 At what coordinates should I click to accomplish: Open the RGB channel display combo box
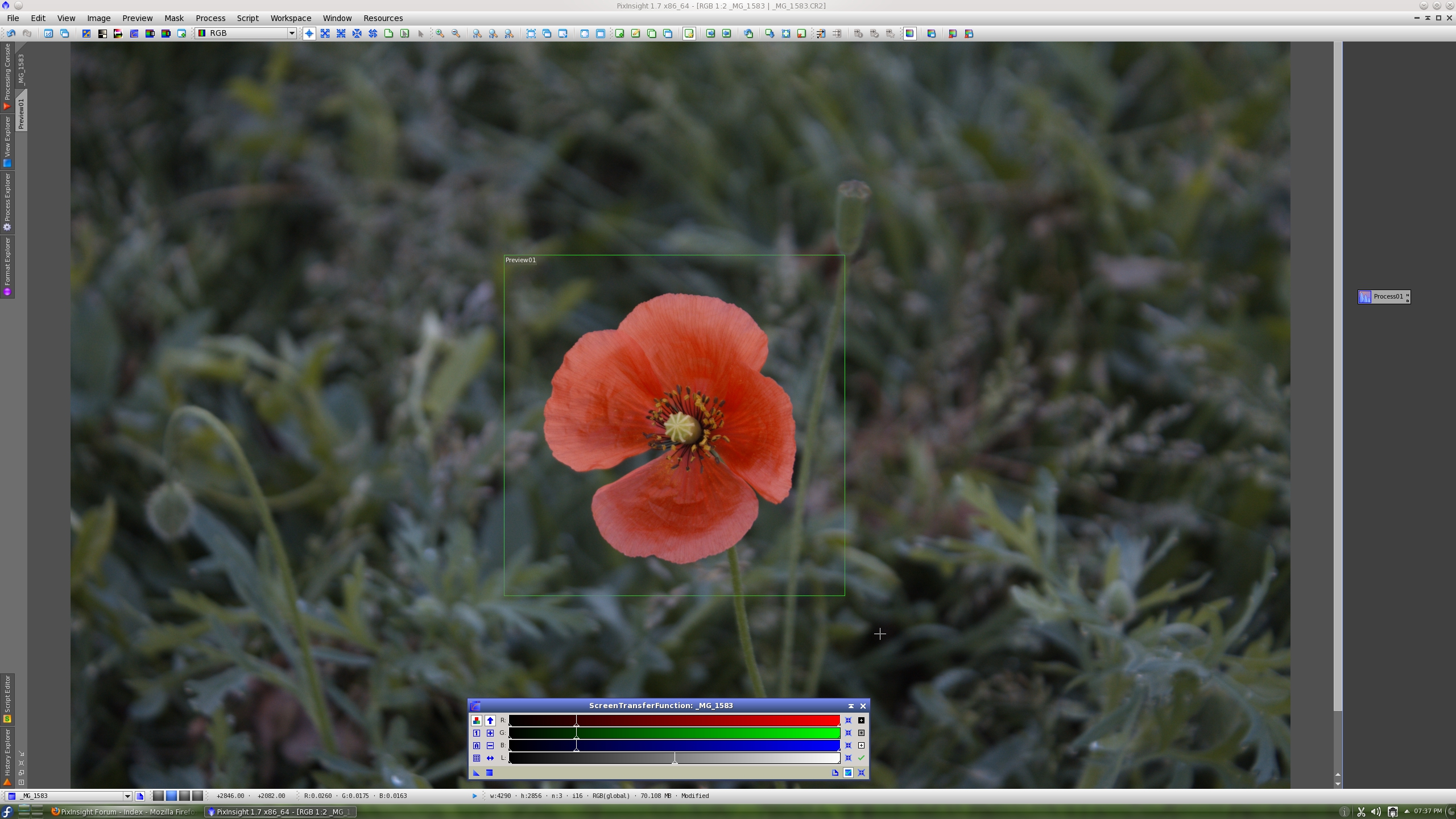pyautogui.click(x=246, y=33)
